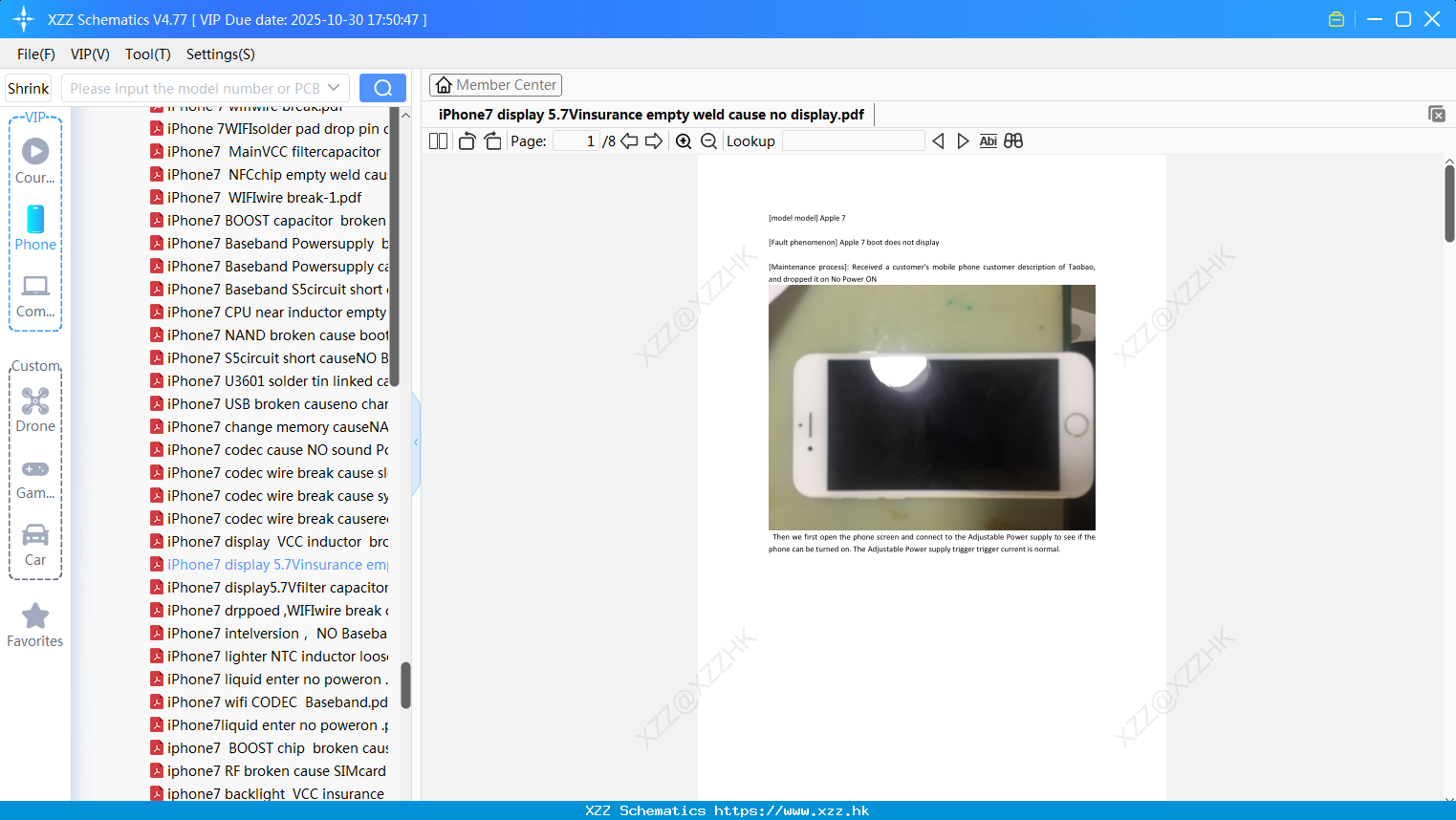
Task: Select the Phone category in sidebar
Action: (x=35, y=227)
